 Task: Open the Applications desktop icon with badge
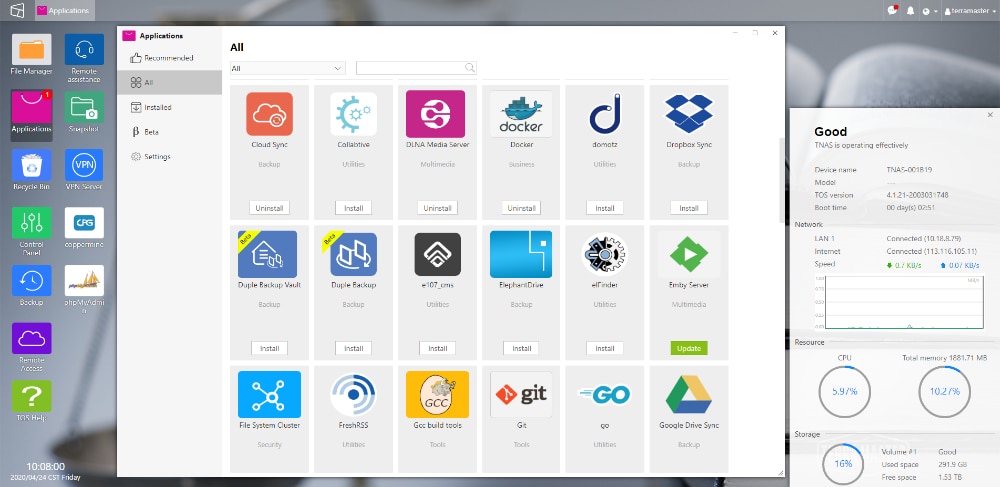pyautogui.click(x=31, y=107)
